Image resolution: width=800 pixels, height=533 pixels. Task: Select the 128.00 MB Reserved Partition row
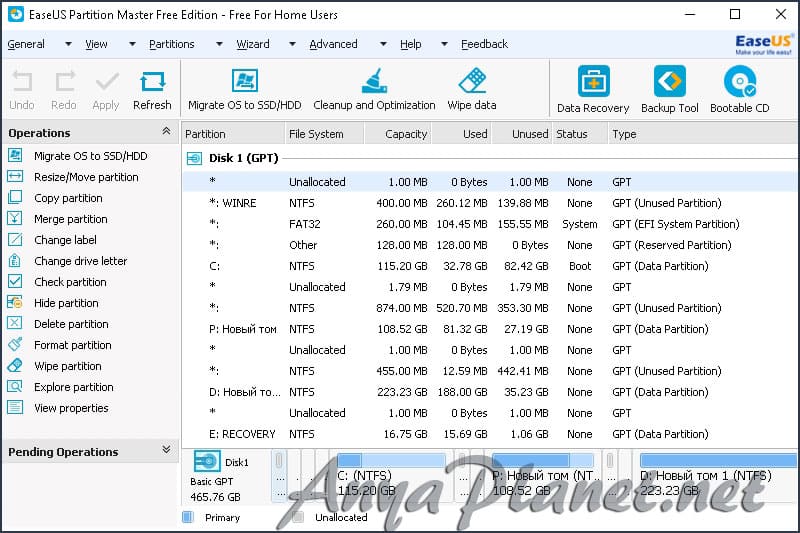click(491, 245)
